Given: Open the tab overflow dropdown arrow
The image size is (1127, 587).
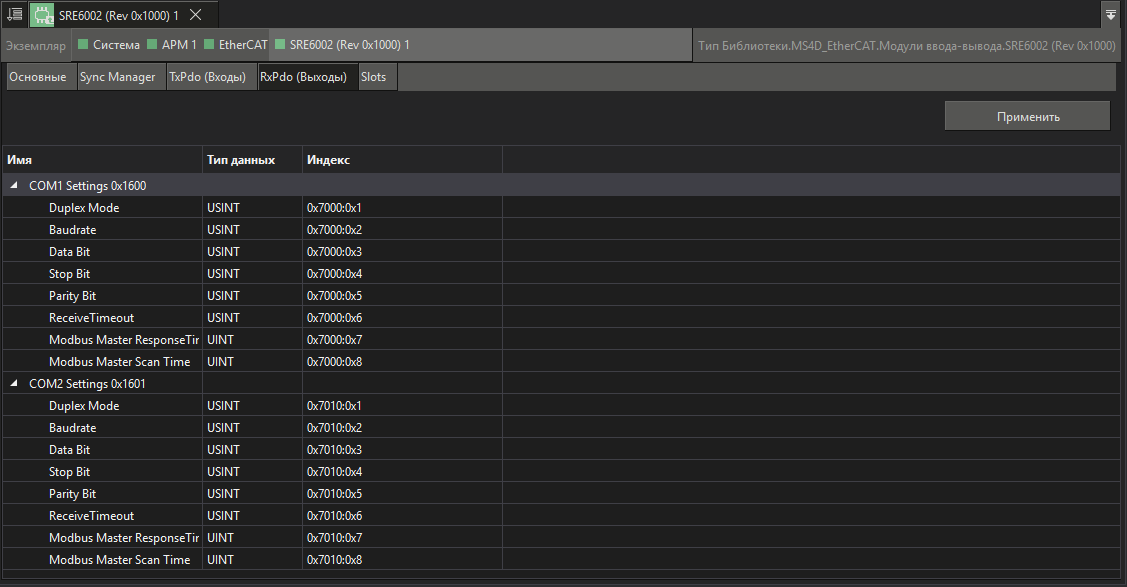Looking at the screenshot, I should [x=1110, y=15].
